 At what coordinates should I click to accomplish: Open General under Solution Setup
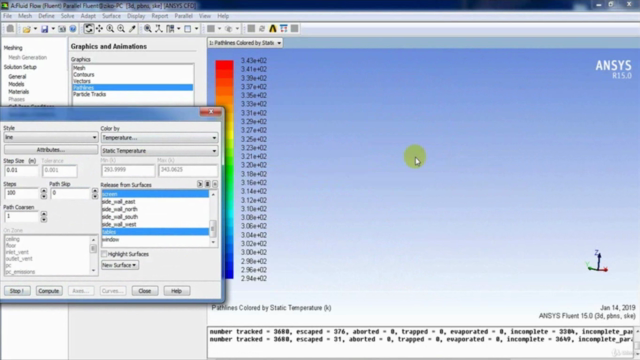click(17, 77)
